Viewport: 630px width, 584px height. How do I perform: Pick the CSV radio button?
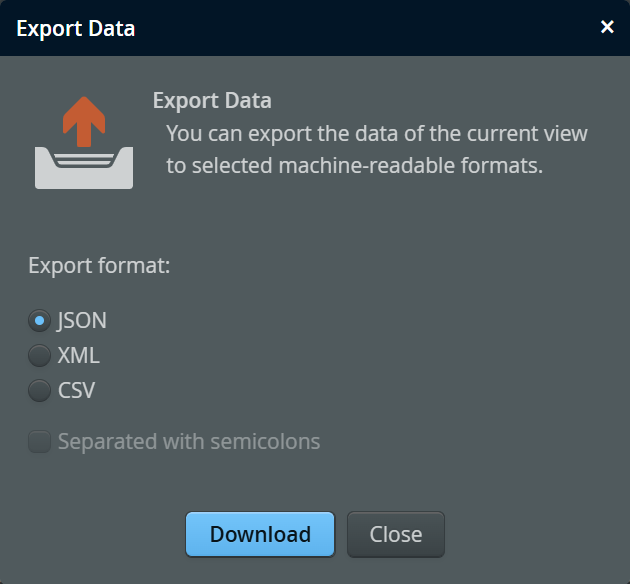click(40, 390)
